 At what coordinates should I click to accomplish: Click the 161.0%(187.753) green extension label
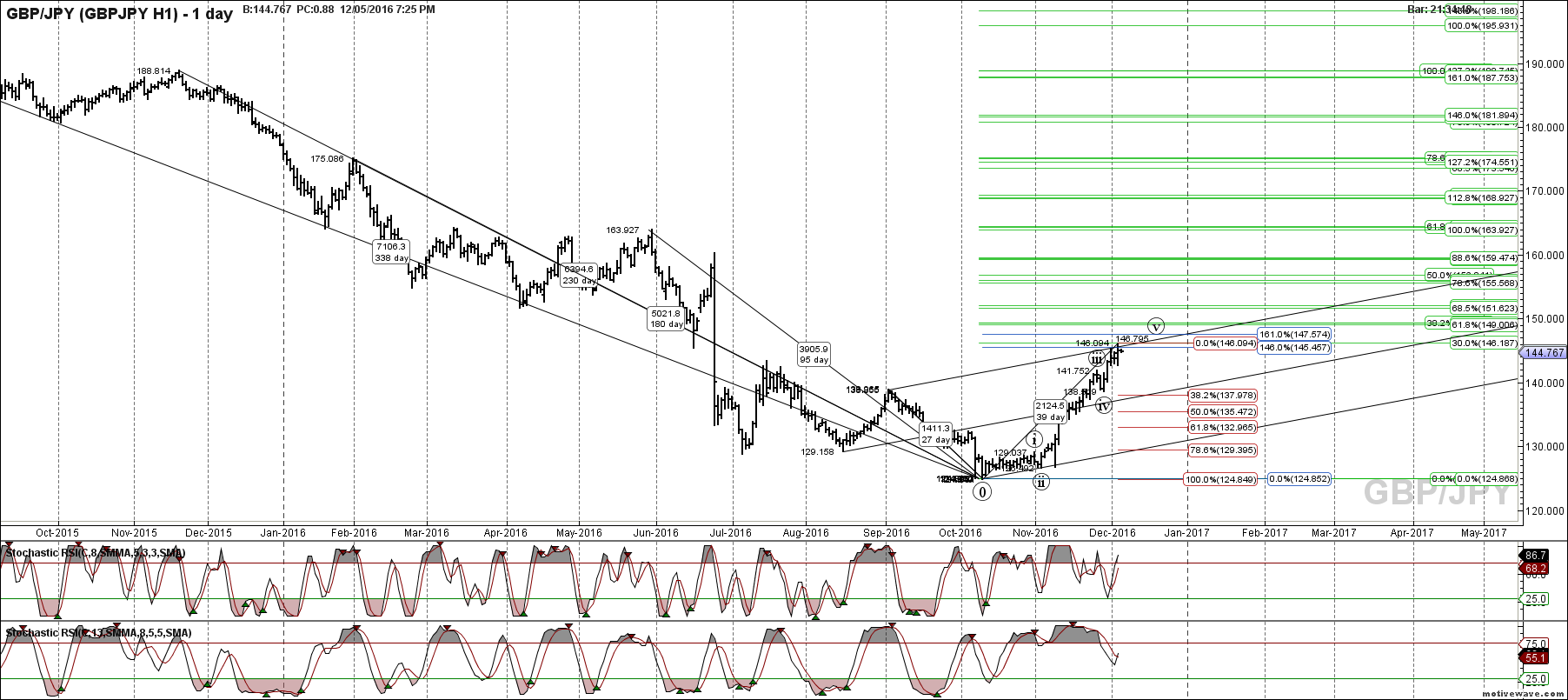tap(1483, 78)
